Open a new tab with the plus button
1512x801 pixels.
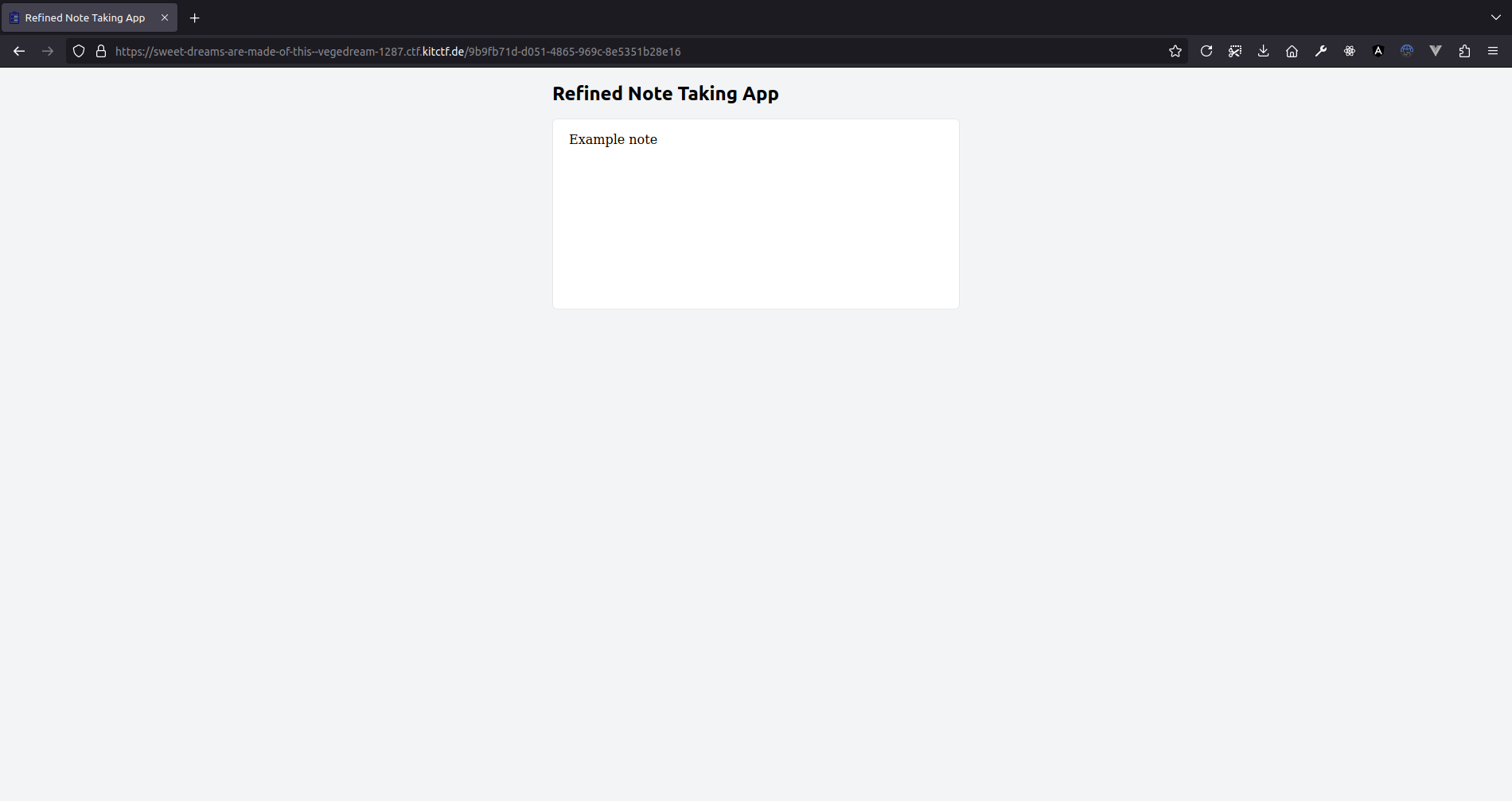pos(194,17)
